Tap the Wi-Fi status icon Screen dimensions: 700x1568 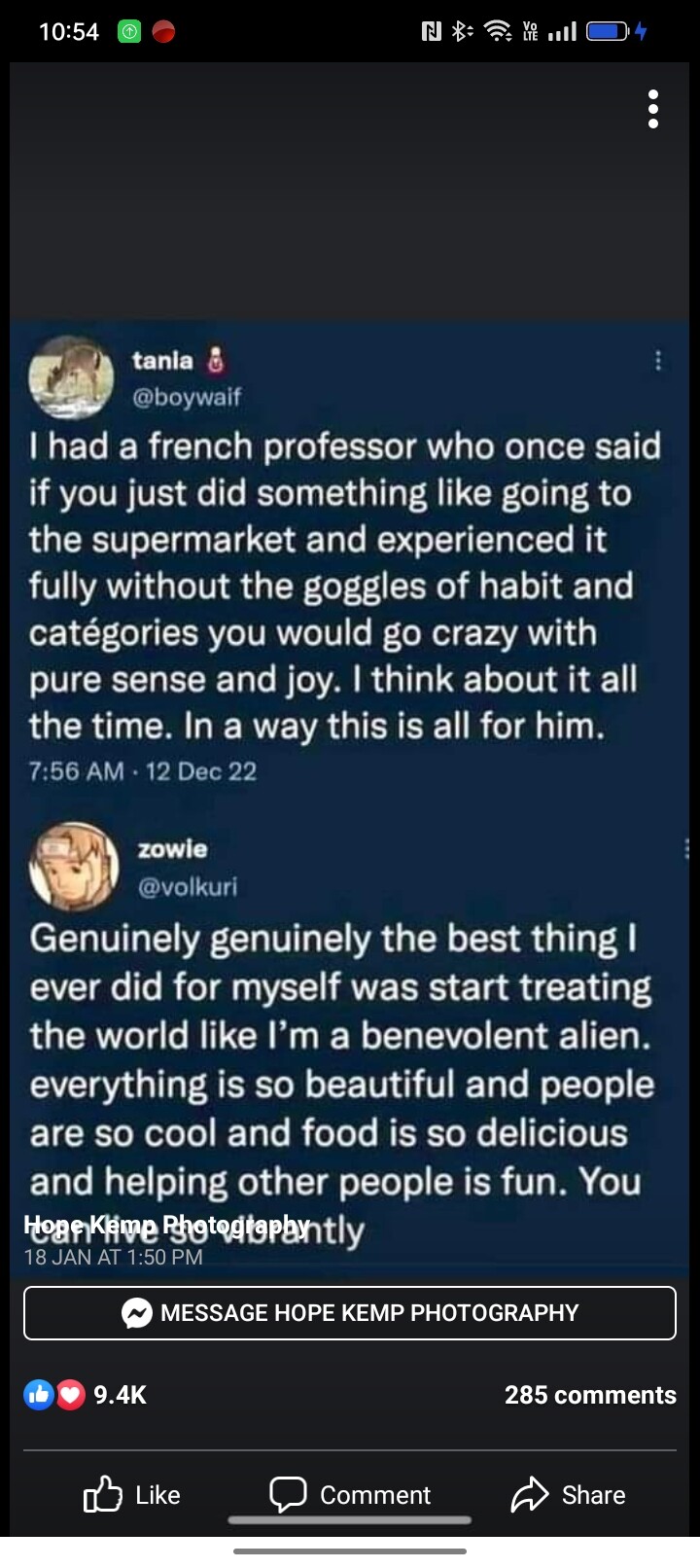(498, 32)
